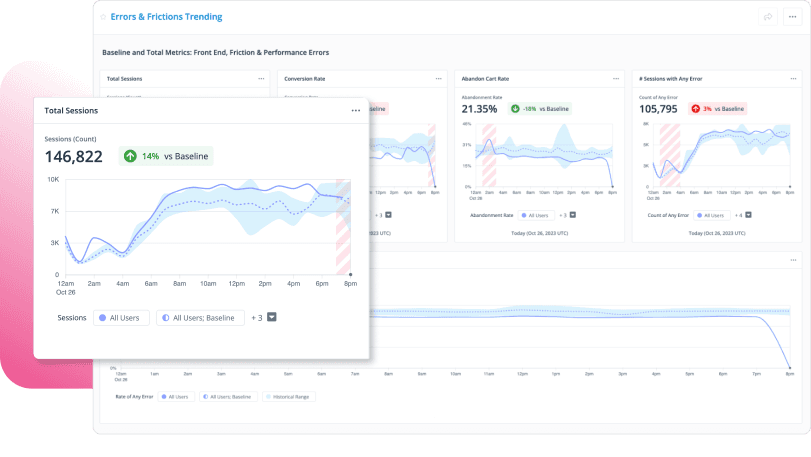Click the favorite star beside Errors & Frictions Trending
Screen dimensions: 811x457
click(x=103, y=17)
